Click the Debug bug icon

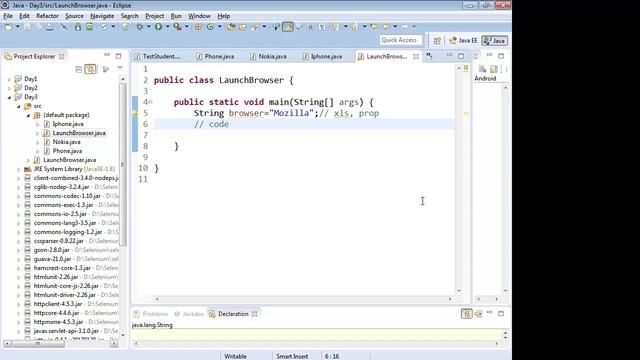coord(140,27)
